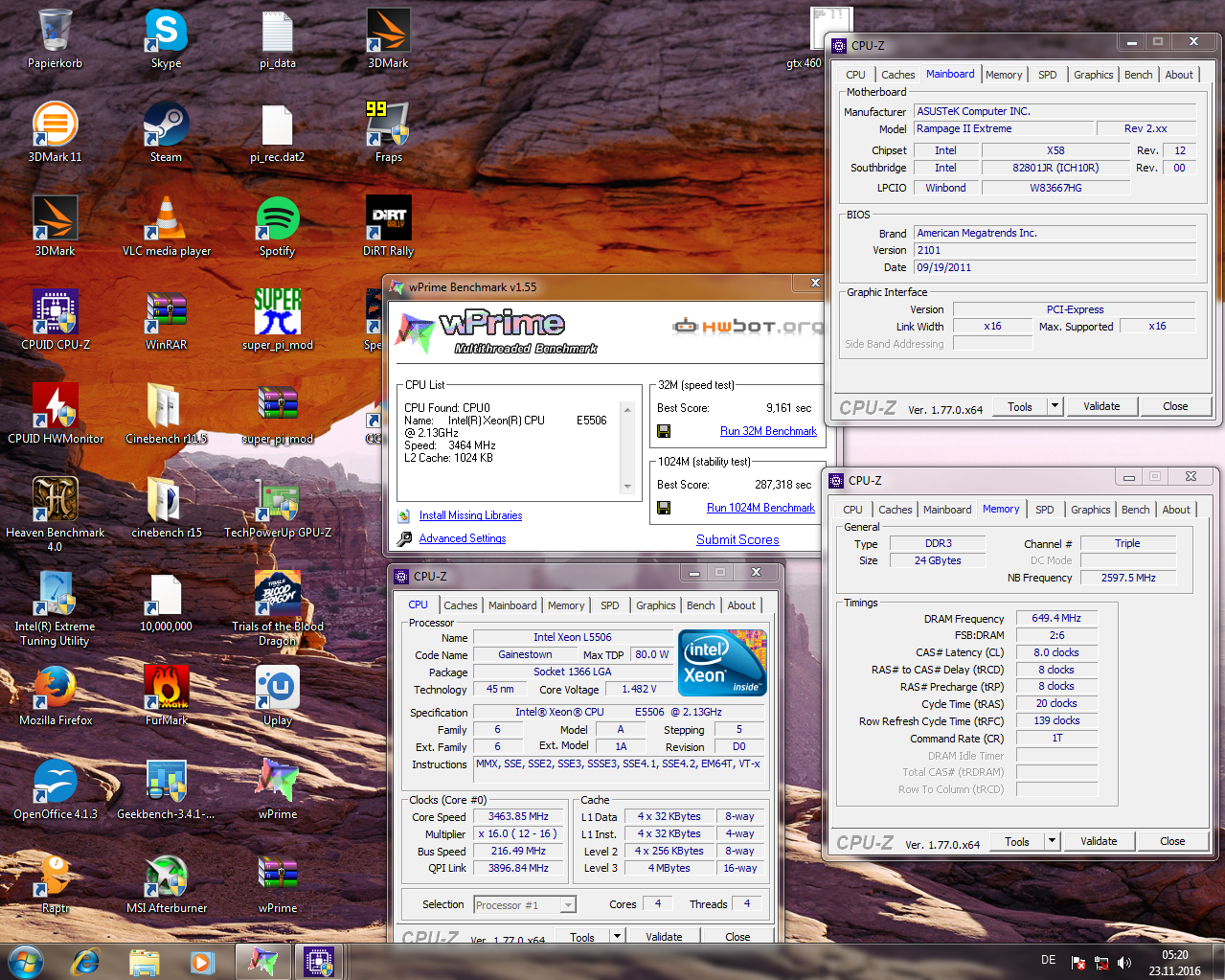Open Memory tab in CPU-Z Mainboard window
This screenshot has width=1225, height=980.
click(1004, 75)
